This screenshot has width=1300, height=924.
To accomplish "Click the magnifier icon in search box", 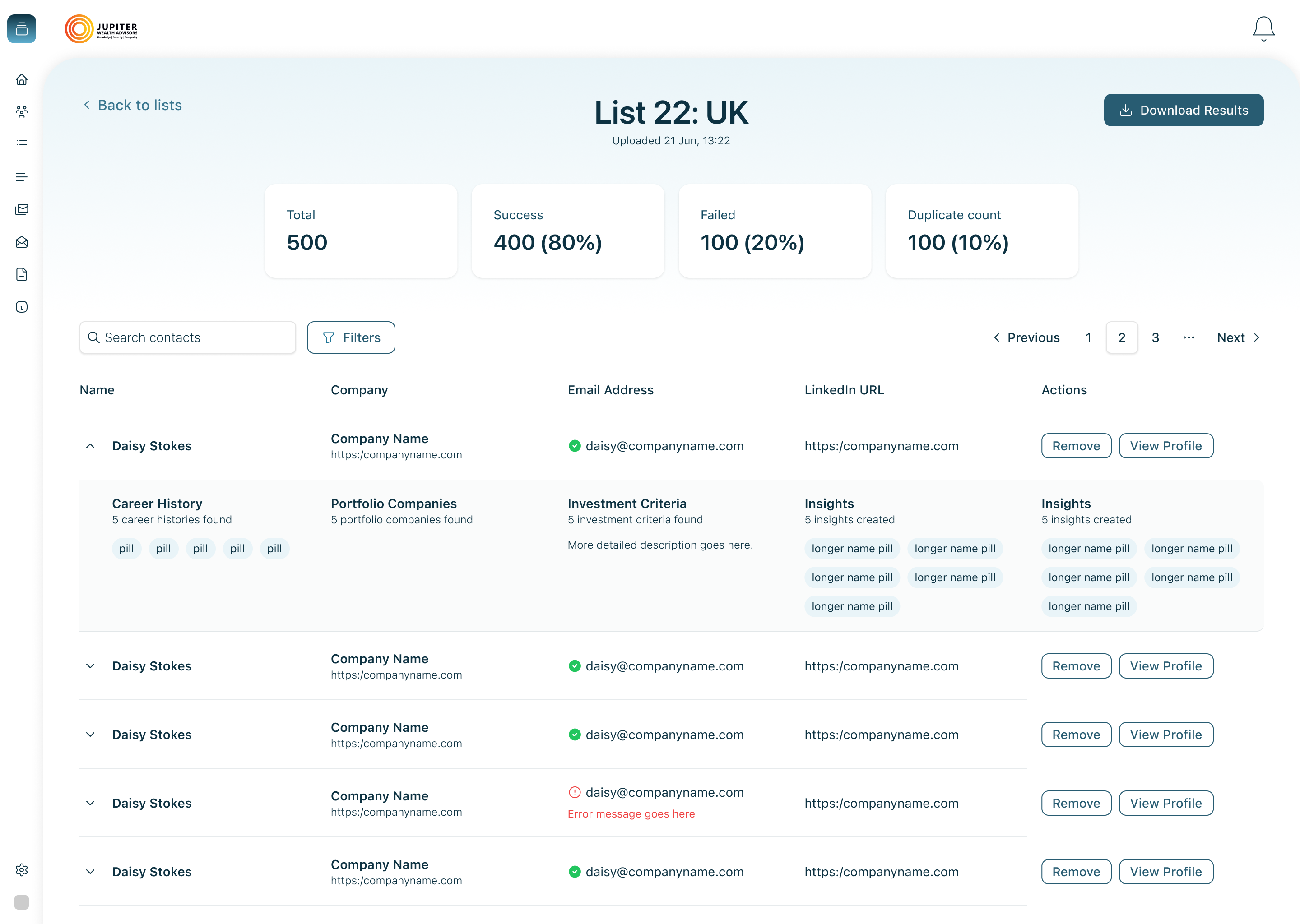I will (94, 337).
